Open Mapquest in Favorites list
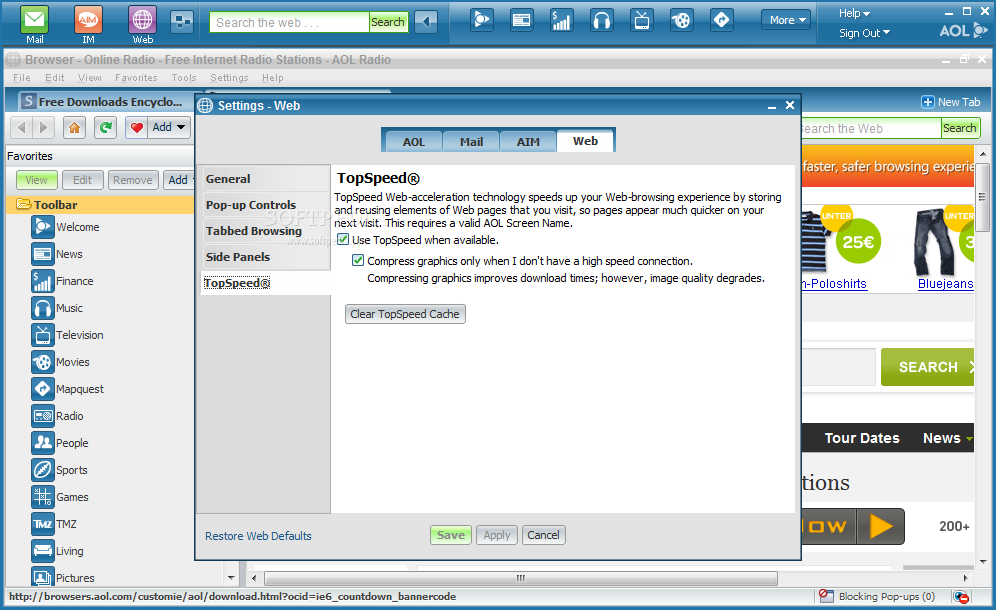The image size is (996, 610). coord(67,389)
